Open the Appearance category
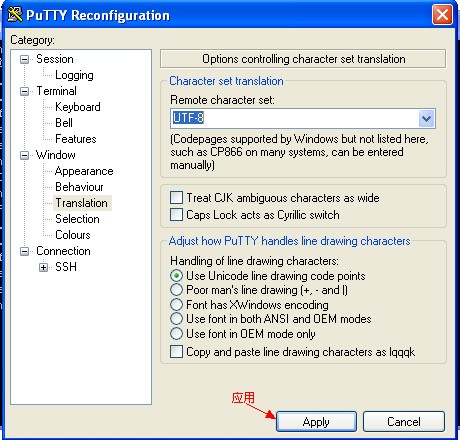Image resolution: width=460 pixels, height=440 pixels. (x=84, y=171)
